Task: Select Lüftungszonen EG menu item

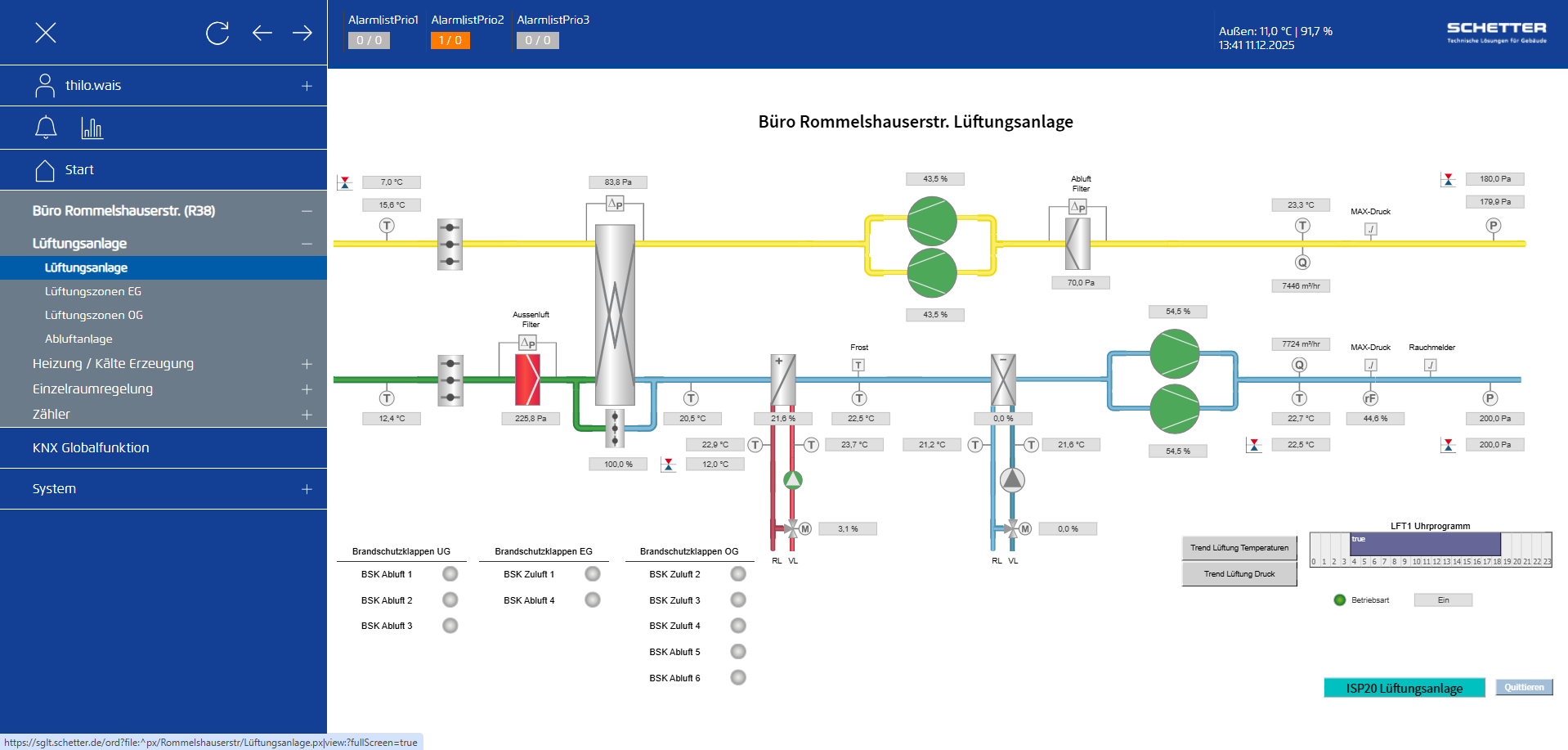Action: [93, 291]
